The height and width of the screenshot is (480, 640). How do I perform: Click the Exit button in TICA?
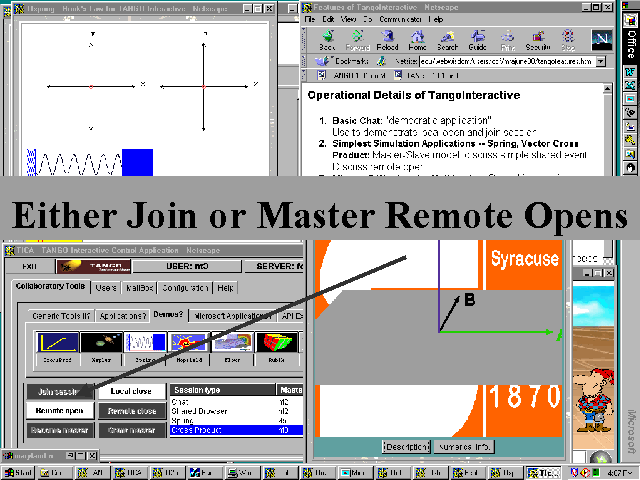click(x=29, y=267)
